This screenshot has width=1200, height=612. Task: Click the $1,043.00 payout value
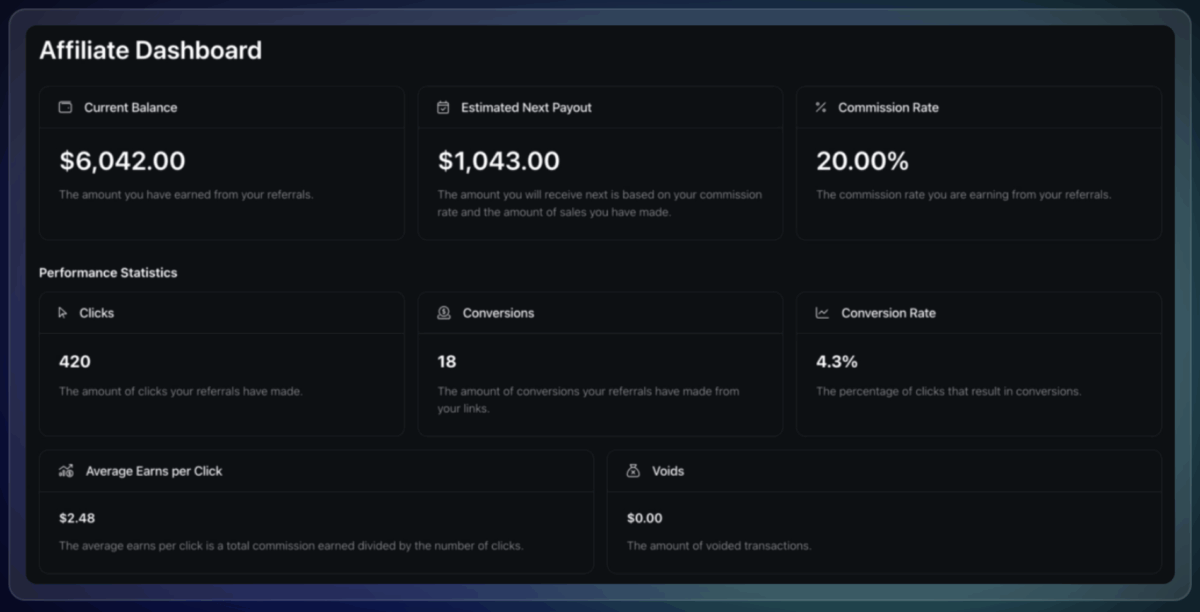498,160
